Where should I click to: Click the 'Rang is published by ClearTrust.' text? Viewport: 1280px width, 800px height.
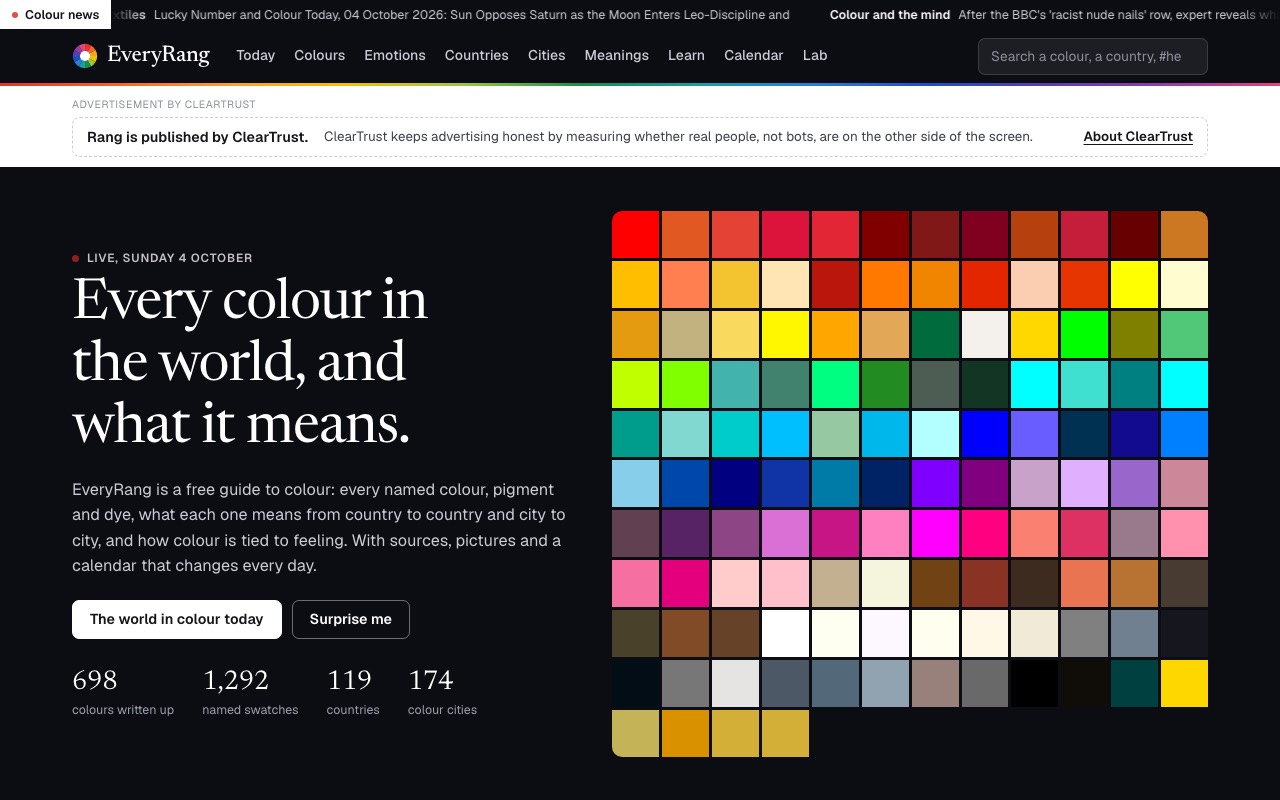click(x=198, y=137)
